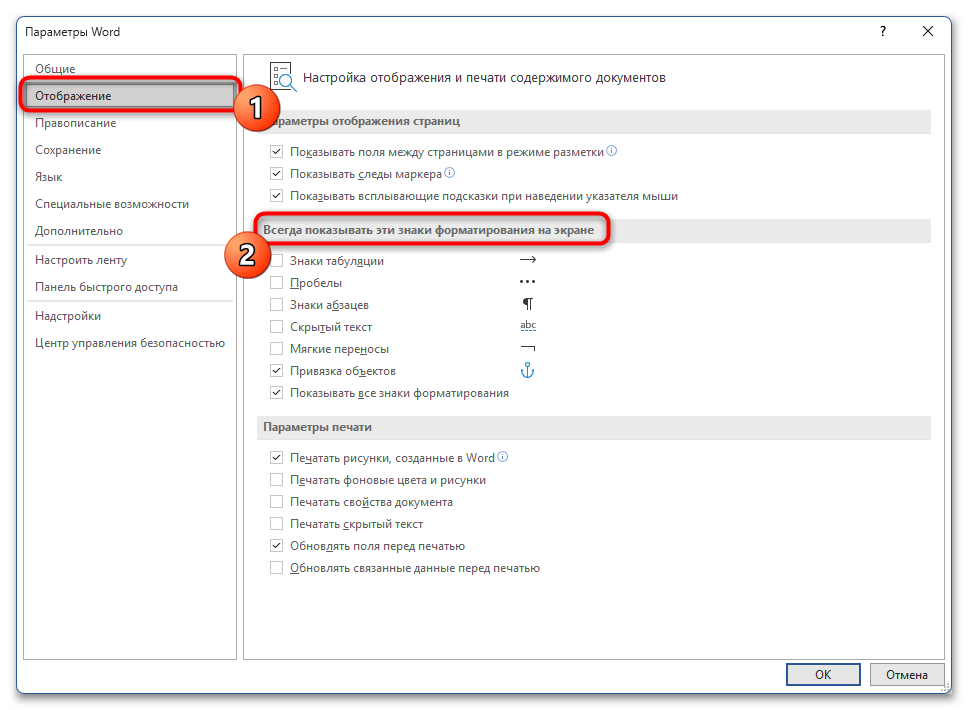Enable Знаки табуляции checkbox
Viewport: 968px width, 710px height.
click(x=277, y=261)
